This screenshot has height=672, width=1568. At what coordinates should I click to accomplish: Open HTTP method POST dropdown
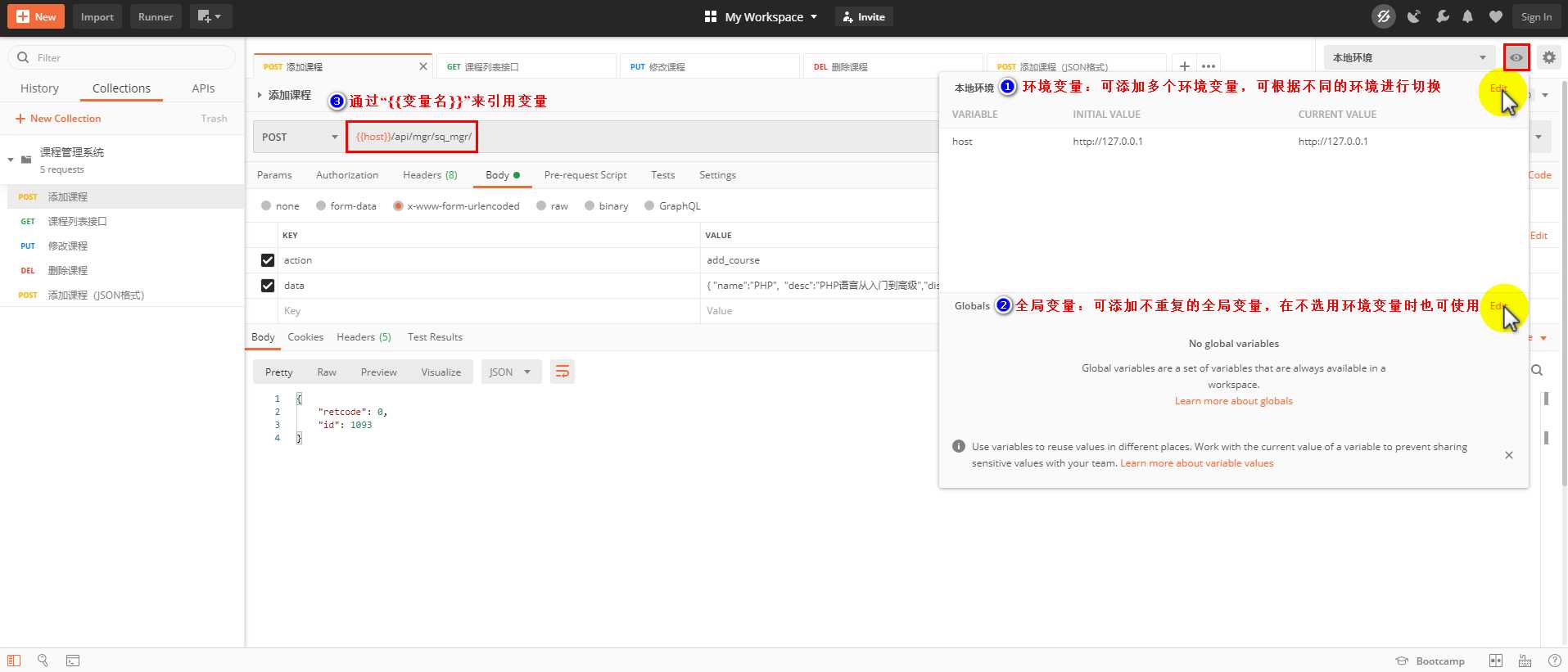point(300,137)
